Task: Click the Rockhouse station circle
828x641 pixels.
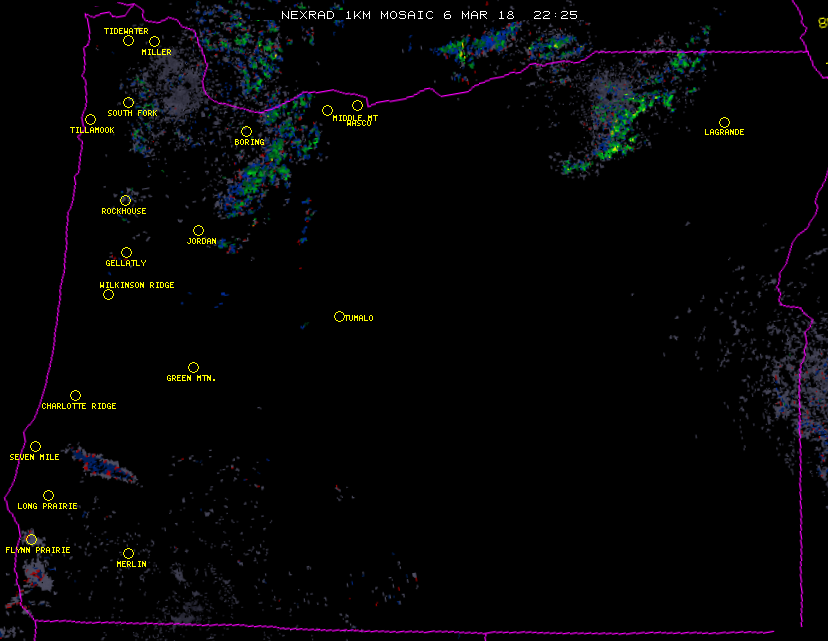Action: coord(125,200)
